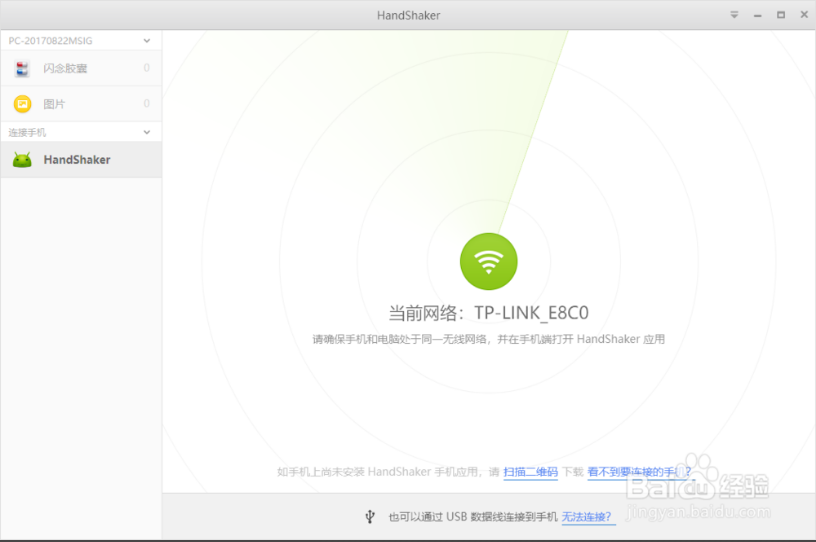
Task: Click the 图片 item count 0
Action: tap(147, 104)
